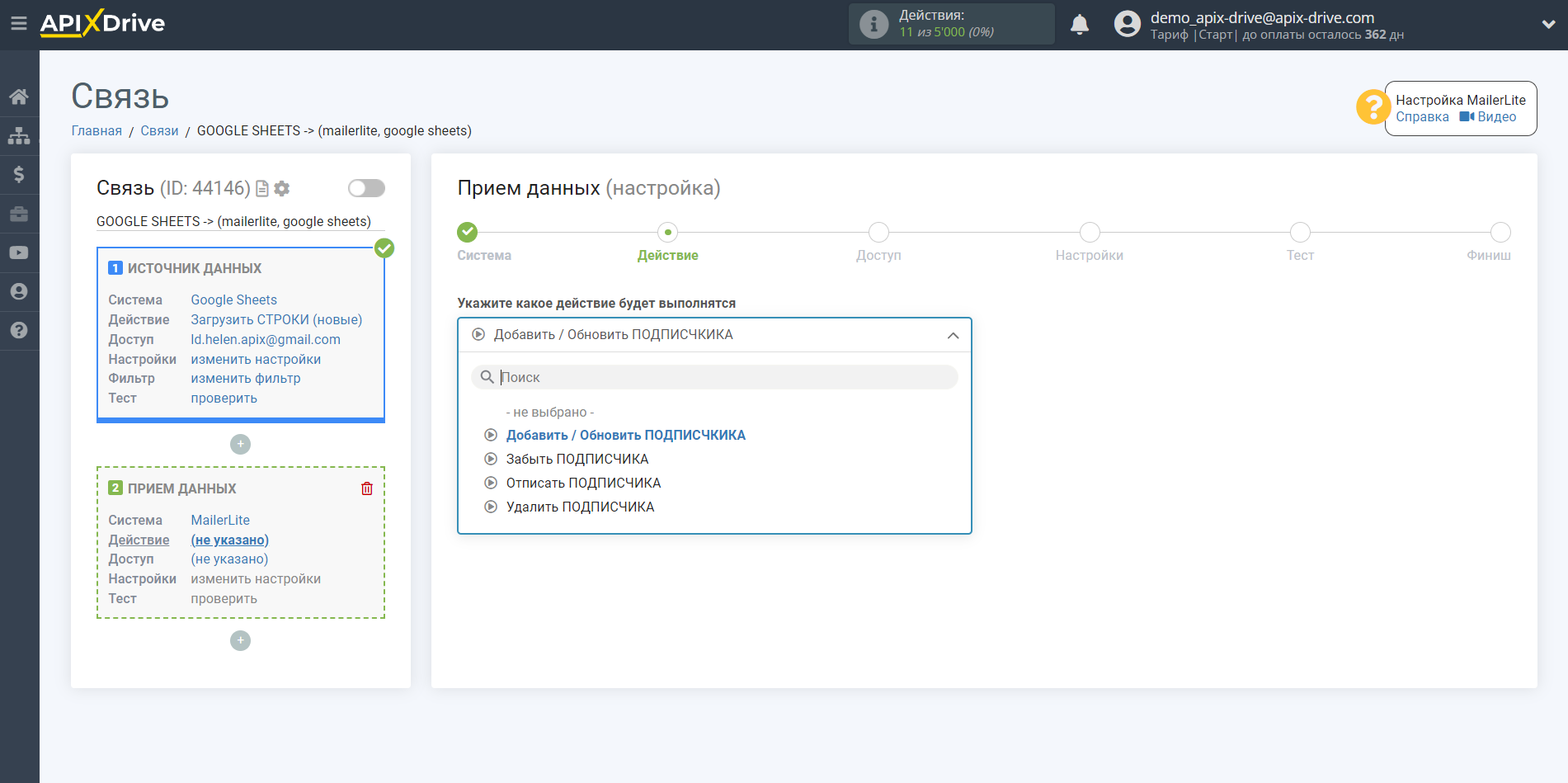Click the actions info icon
The height and width of the screenshot is (783, 1568).
tap(873, 24)
